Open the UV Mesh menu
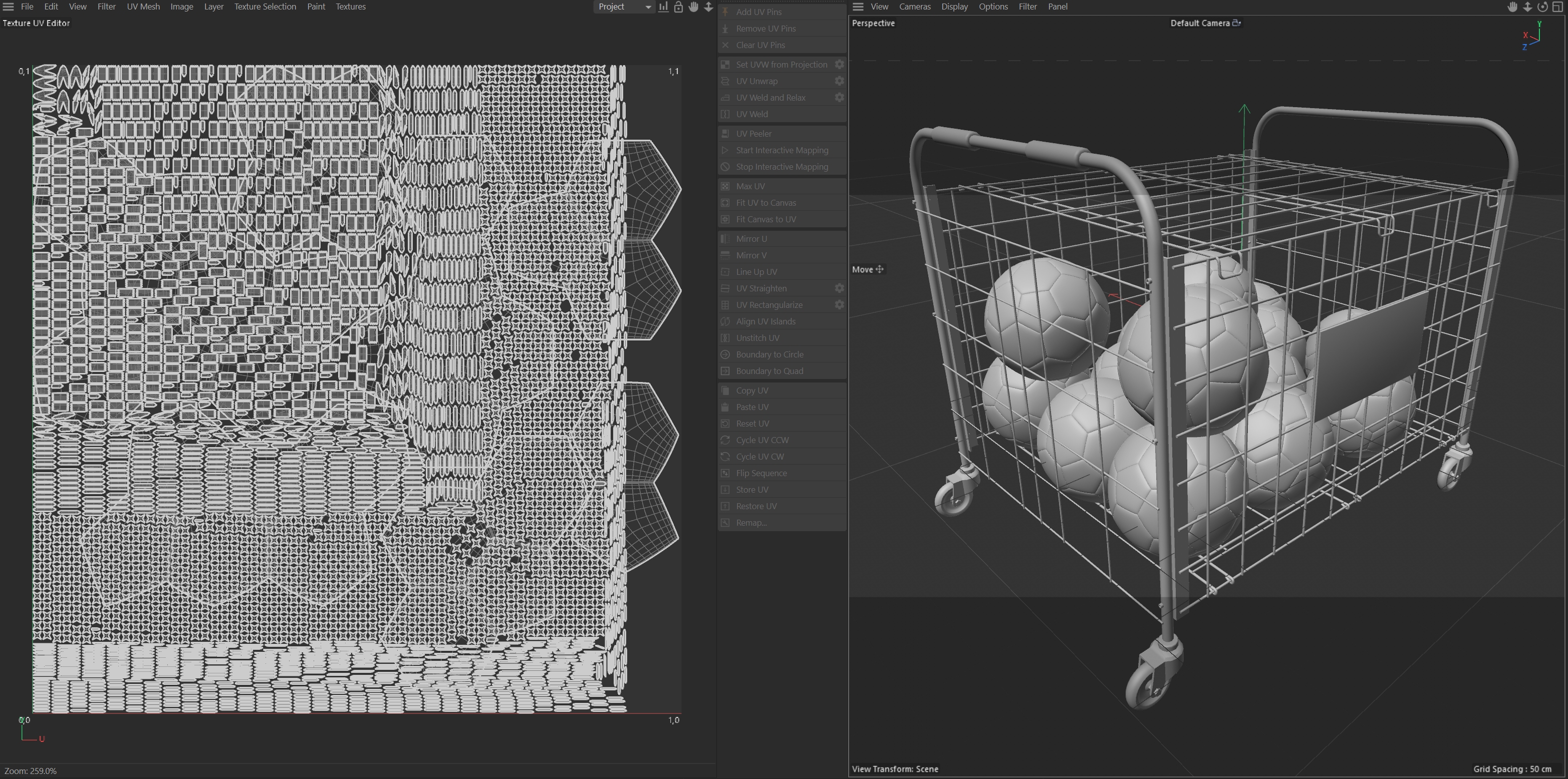This screenshot has width=1568, height=779. pyautogui.click(x=143, y=7)
